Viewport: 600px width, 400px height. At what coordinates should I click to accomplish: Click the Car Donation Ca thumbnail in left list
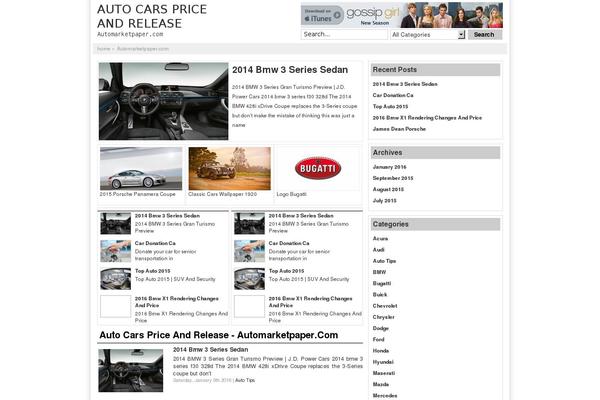[116, 251]
